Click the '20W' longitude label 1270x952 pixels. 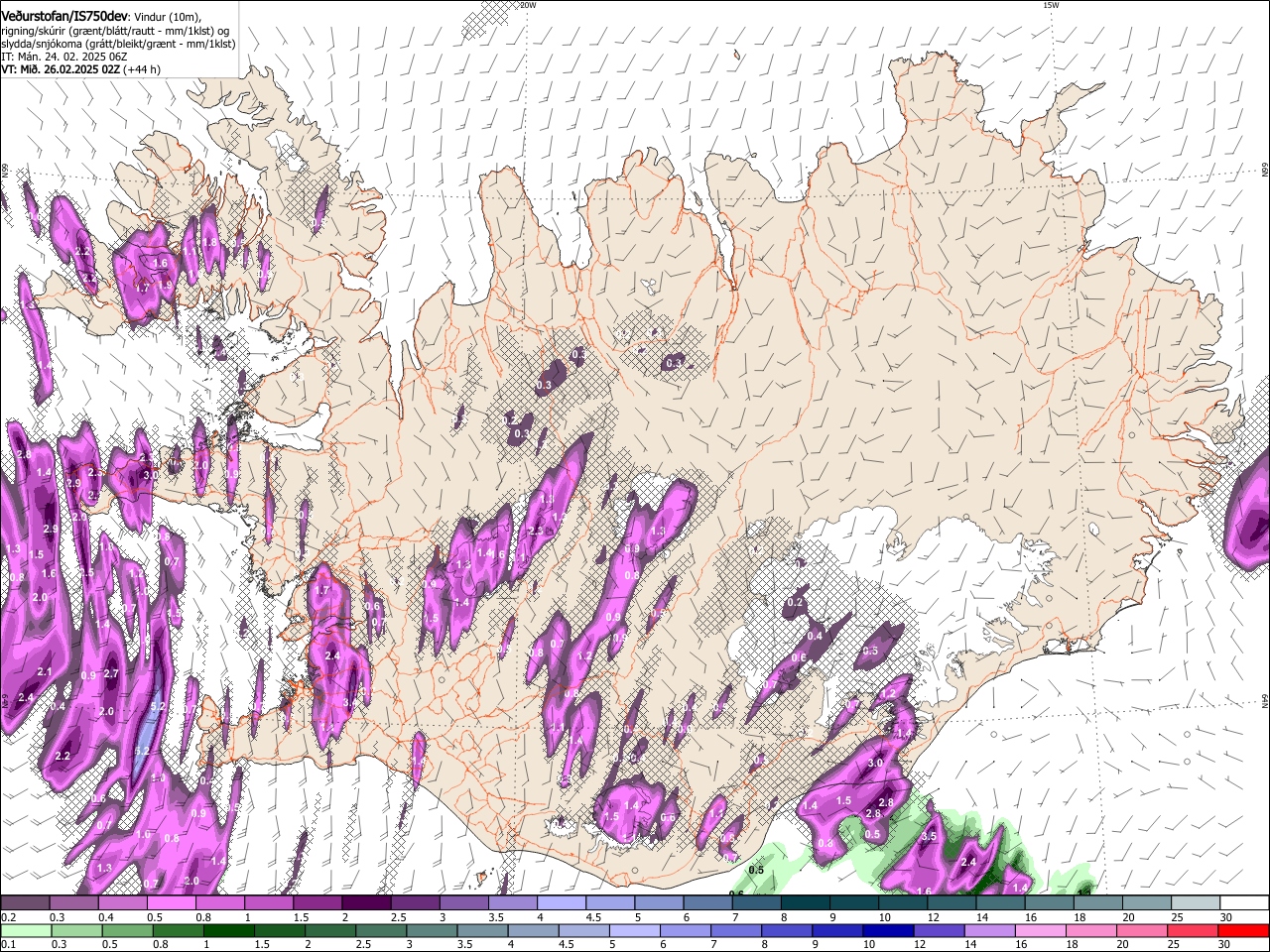point(528,5)
